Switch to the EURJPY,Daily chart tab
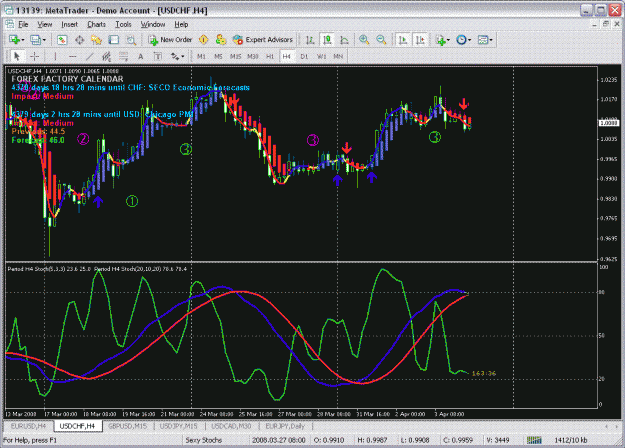Screen dimensions: 625x448 (285, 426)
